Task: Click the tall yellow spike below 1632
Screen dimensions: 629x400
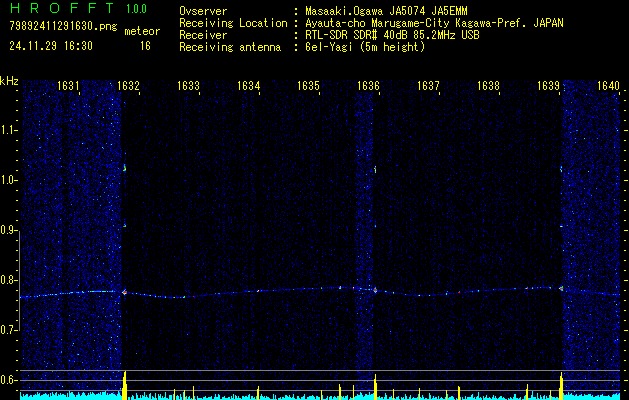Action: (125, 384)
